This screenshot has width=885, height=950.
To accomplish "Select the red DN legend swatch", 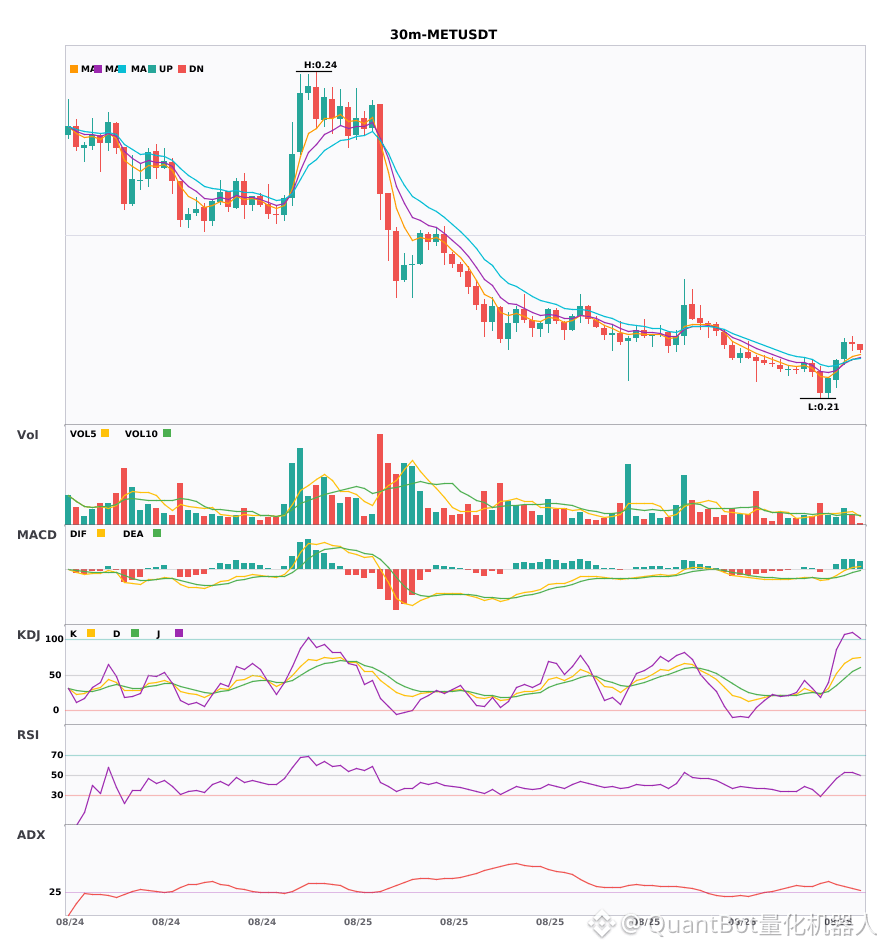I will point(182,69).
